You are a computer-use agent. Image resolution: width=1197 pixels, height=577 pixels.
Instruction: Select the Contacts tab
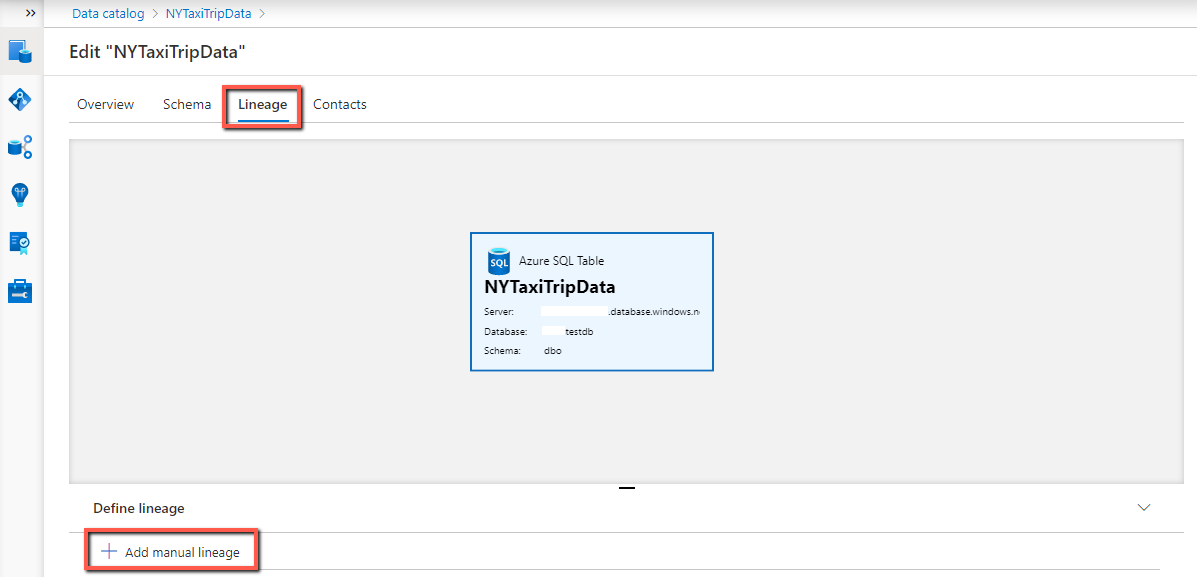pyautogui.click(x=339, y=104)
